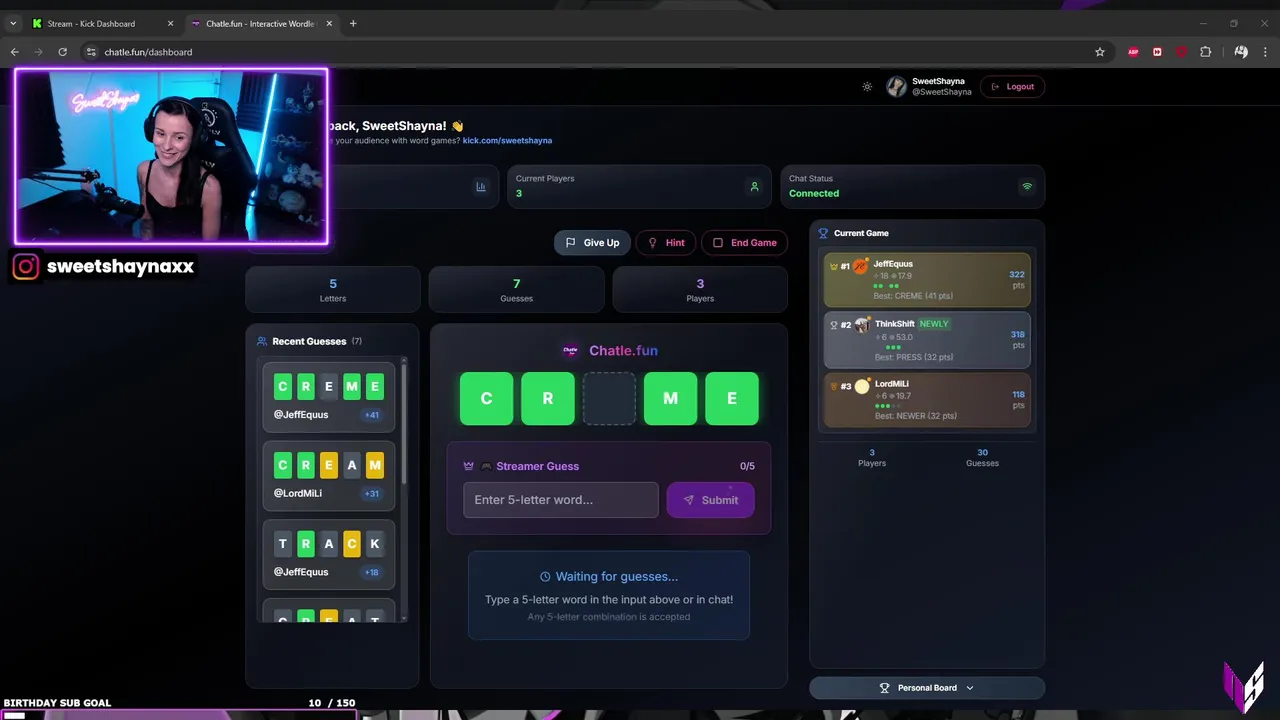Submit the streamer guess
1280x720 pixels.
[x=710, y=500]
